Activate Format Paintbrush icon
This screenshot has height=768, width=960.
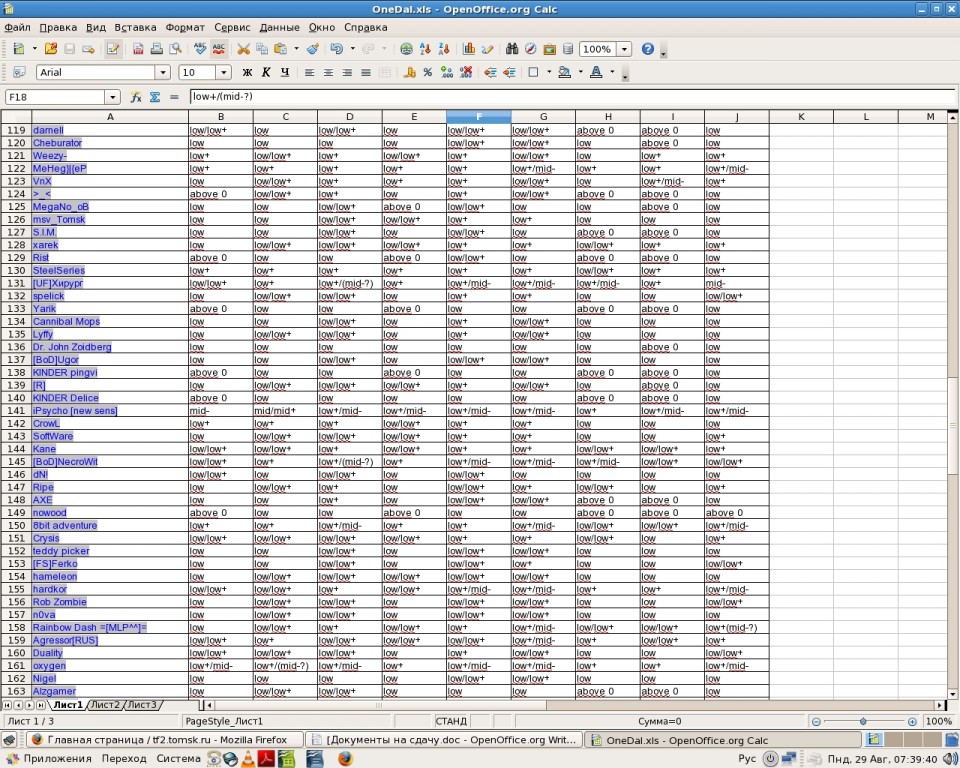pos(313,49)
